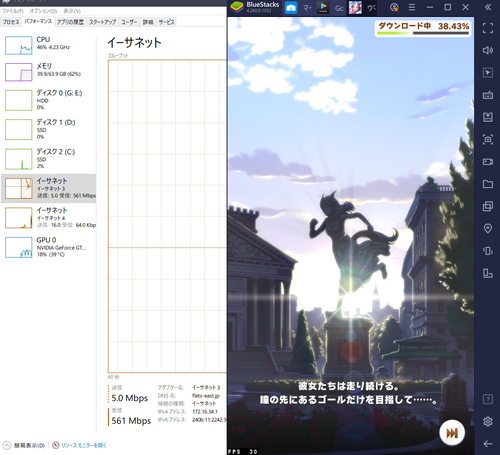
Task: Switch to the Google Play Store tab
Action: 323,7
